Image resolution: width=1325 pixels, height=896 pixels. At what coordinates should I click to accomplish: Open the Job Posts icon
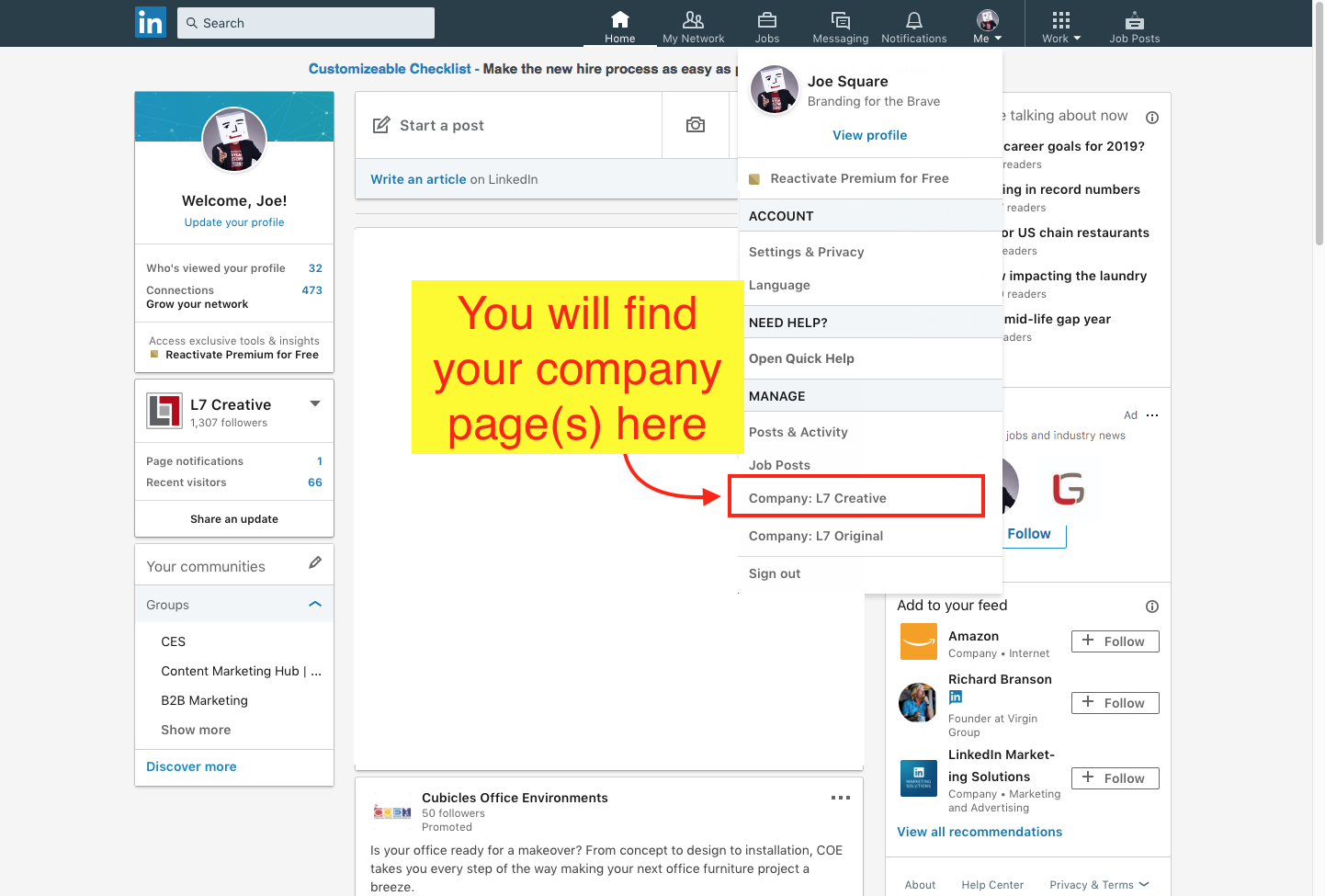click(1135, 26)
